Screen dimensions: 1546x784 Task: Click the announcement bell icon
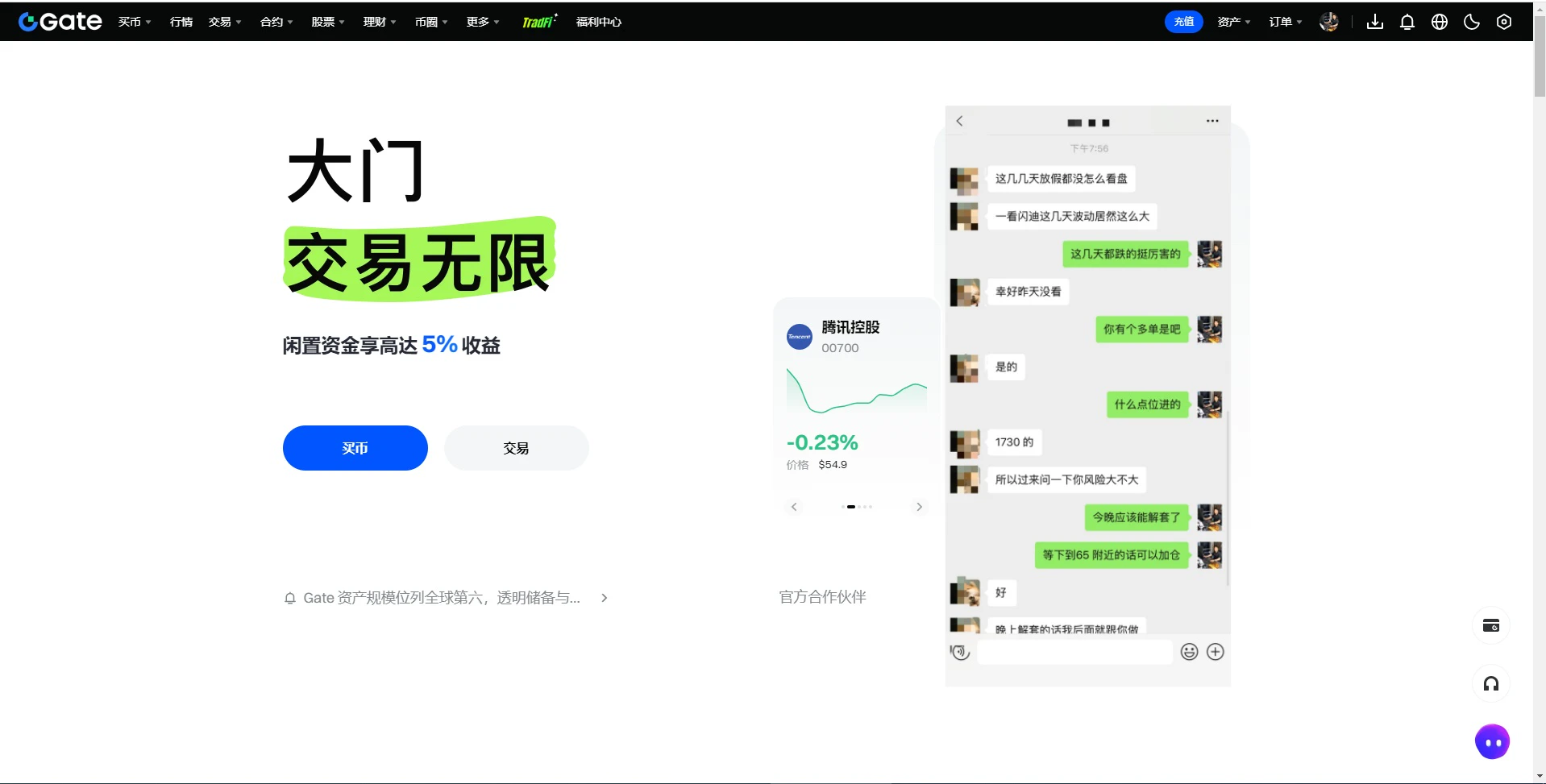(290, 598)
